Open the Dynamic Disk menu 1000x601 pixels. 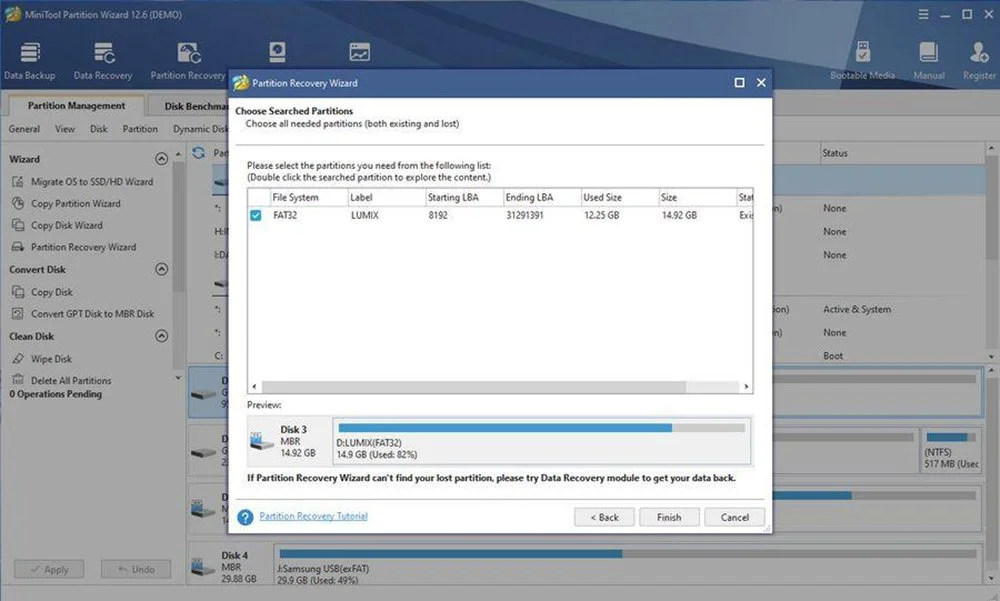200,129
